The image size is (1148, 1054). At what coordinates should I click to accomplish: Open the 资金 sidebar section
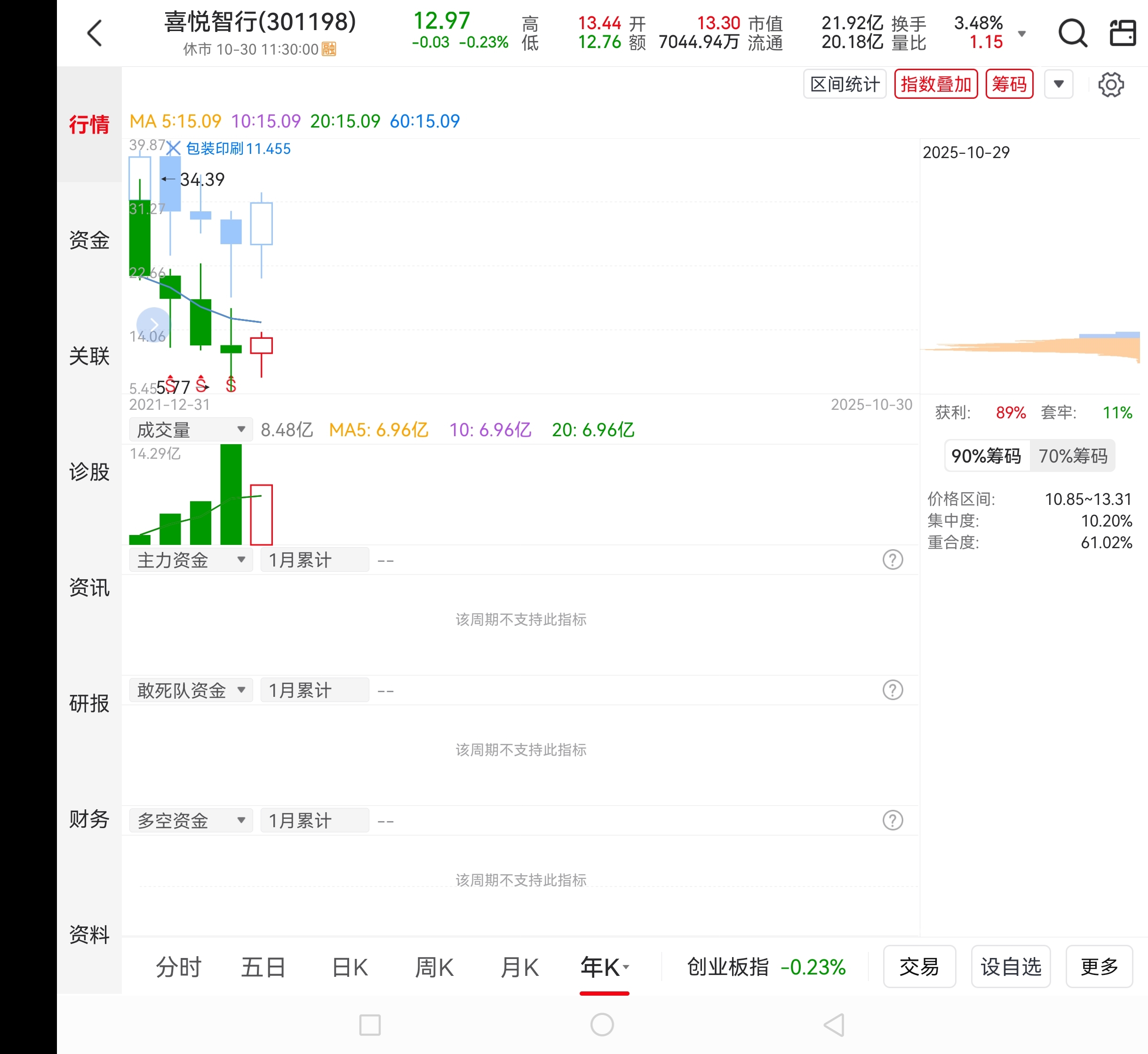click(89, 240)
